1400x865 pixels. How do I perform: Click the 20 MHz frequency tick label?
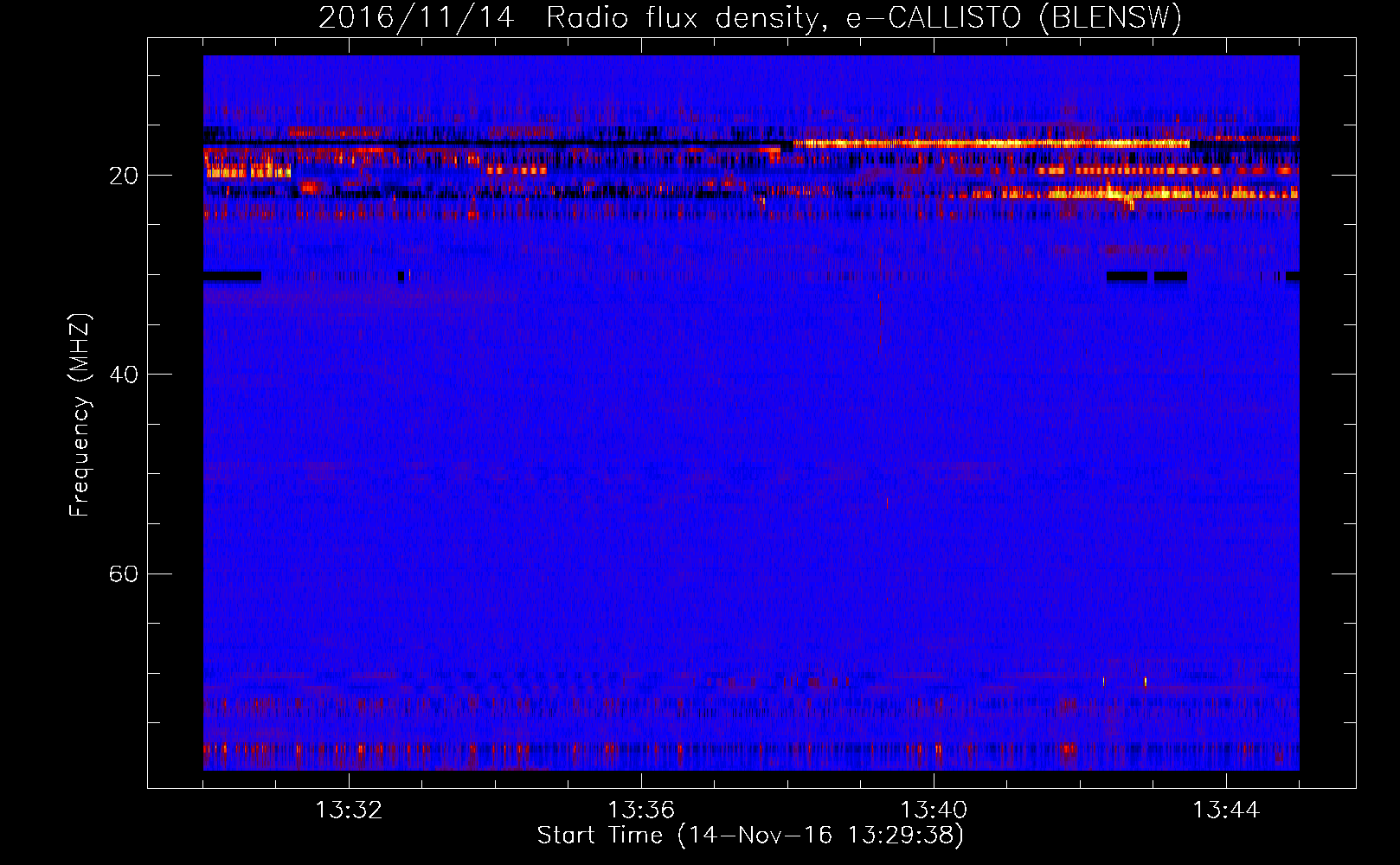pyautogui.click(x=124, y=176)
